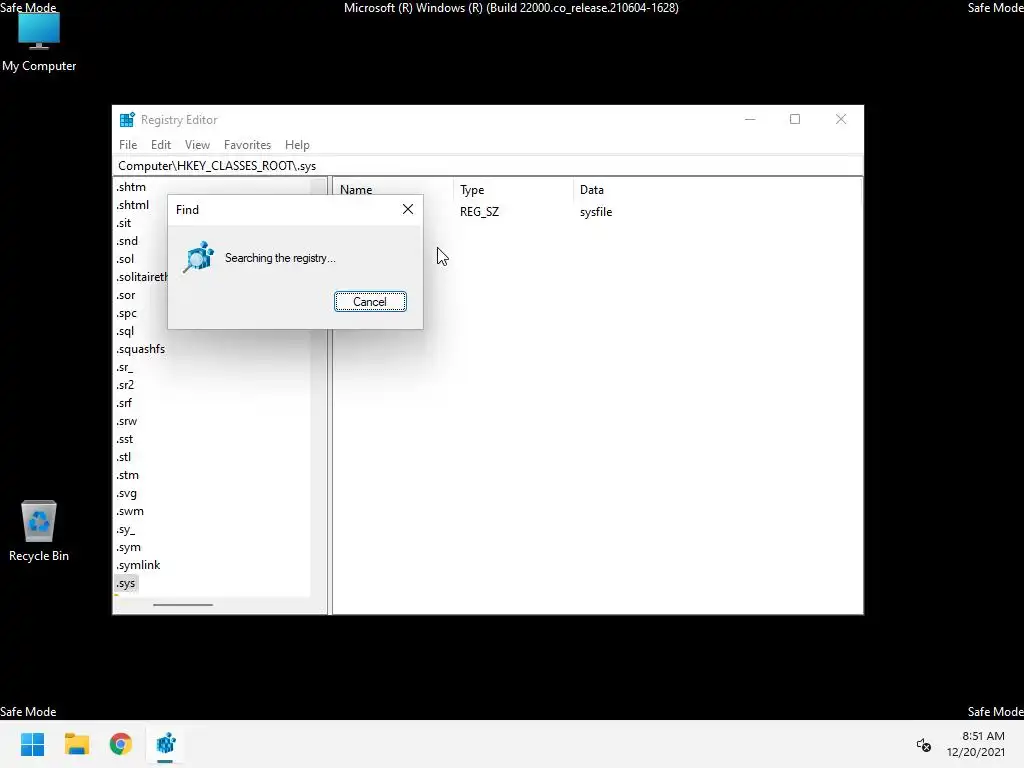The height and width of the screenshot is (768, 1024).
Task: Open the My Computer desktop icon
Action: click(39, 42)
